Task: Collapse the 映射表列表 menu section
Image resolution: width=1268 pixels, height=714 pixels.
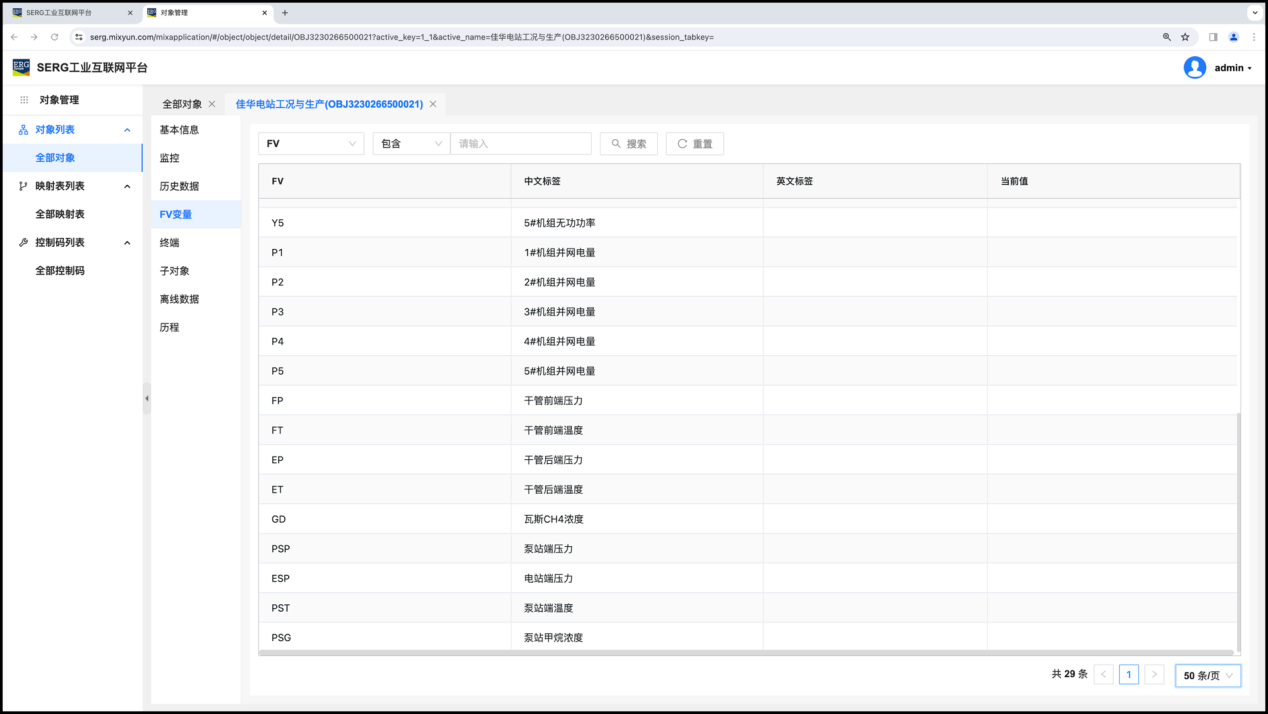Action: click(127, 186)
